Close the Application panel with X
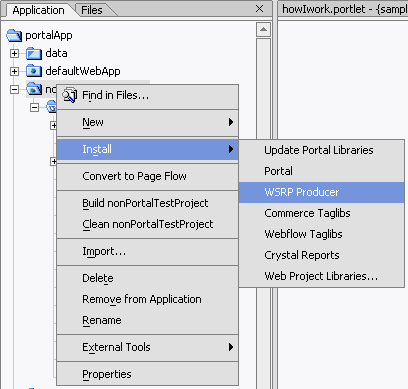408x389 pixels. tap(259, 9)
